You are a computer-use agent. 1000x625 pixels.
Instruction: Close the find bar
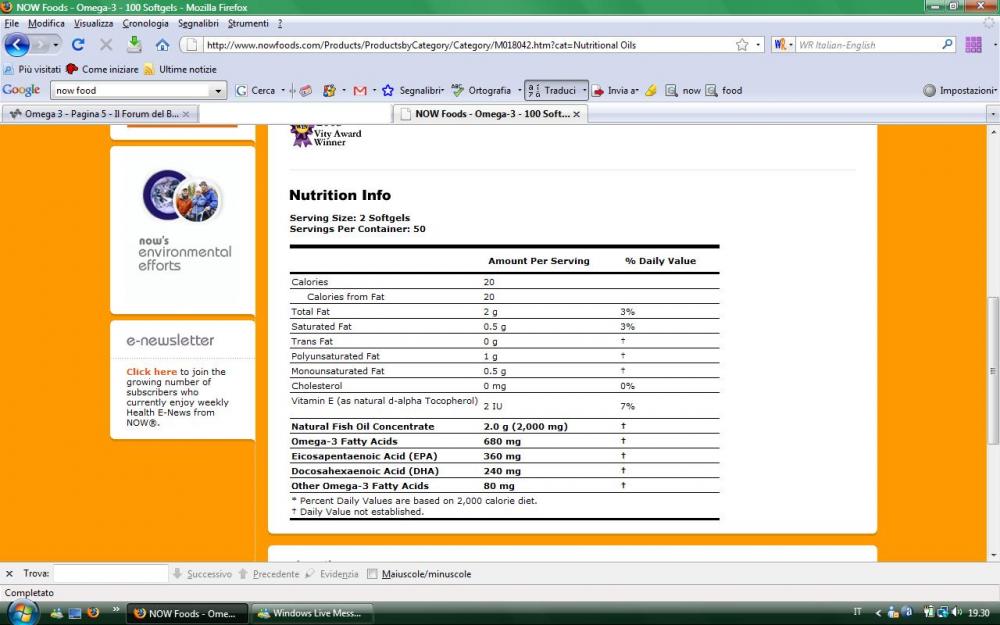9,574
